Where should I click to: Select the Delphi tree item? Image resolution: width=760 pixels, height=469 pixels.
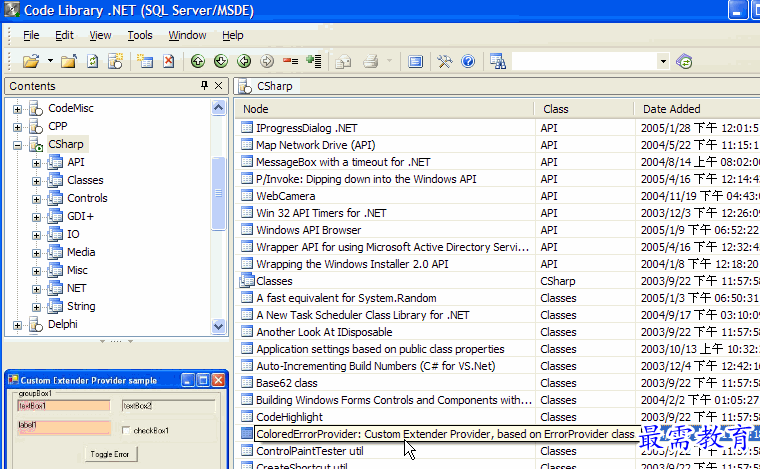click(x=63, y=324)
